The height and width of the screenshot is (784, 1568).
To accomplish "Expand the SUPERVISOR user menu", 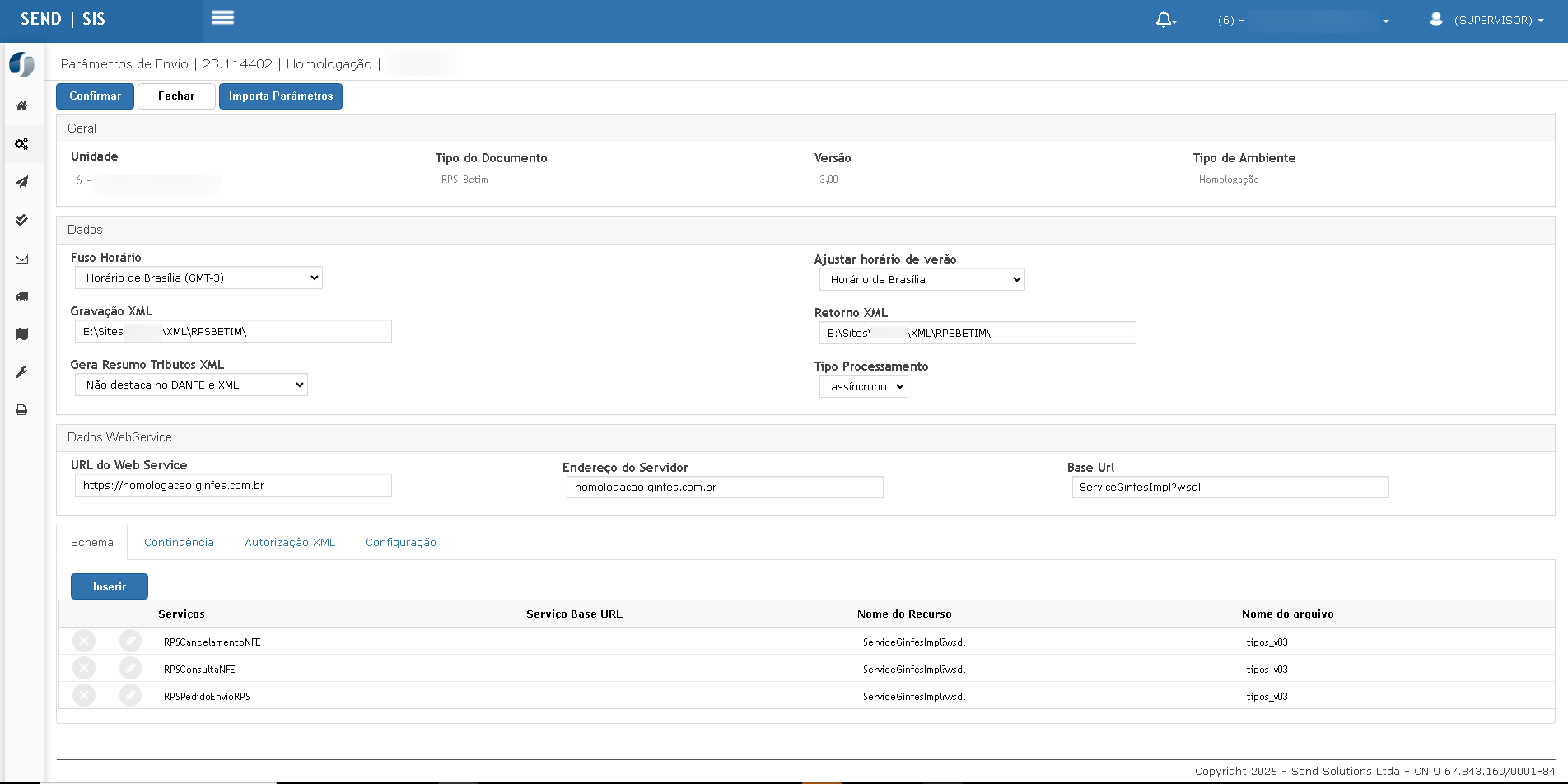I will click(x=1499, y=21).
